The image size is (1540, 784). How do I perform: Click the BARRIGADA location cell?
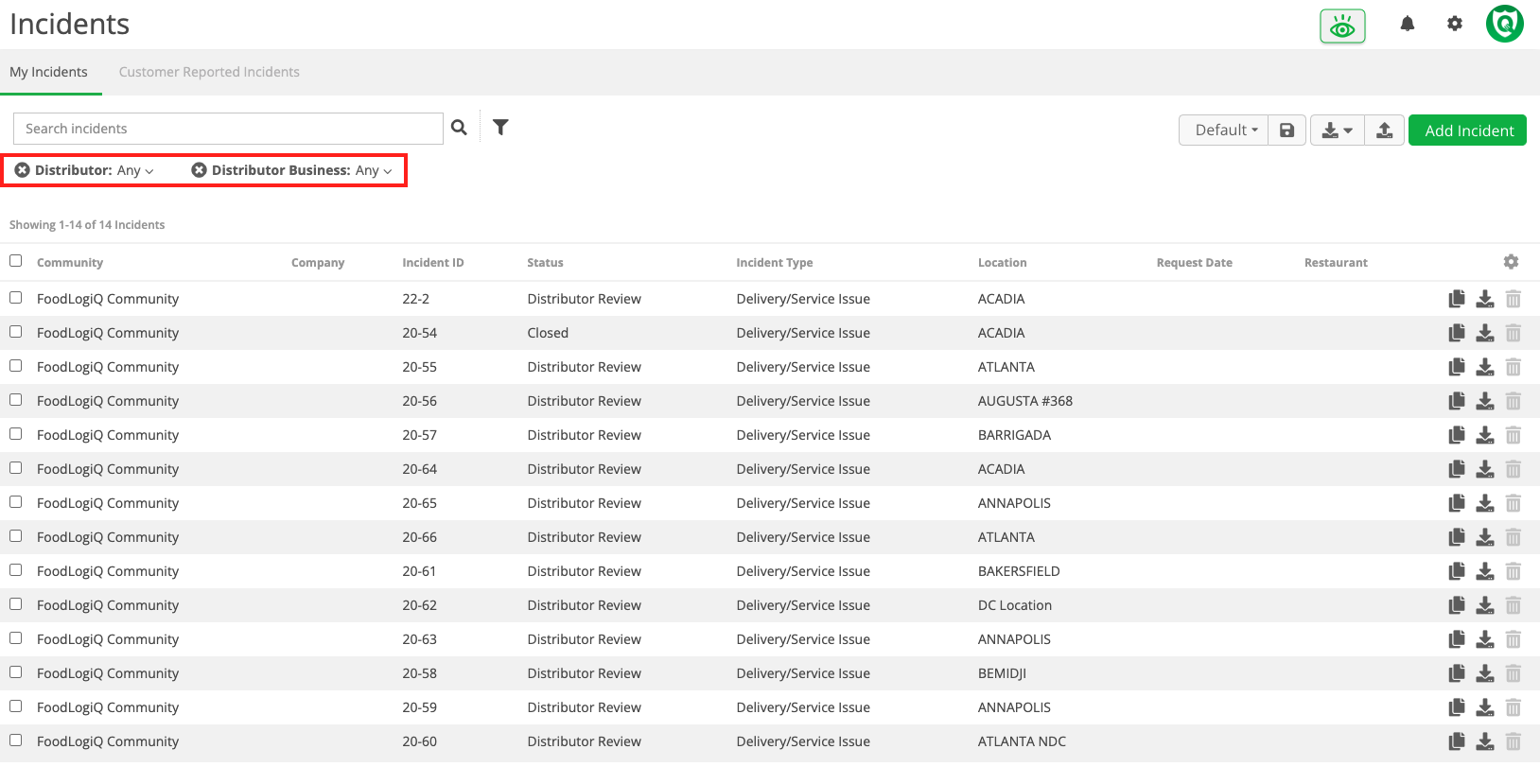coord(1014,435)
